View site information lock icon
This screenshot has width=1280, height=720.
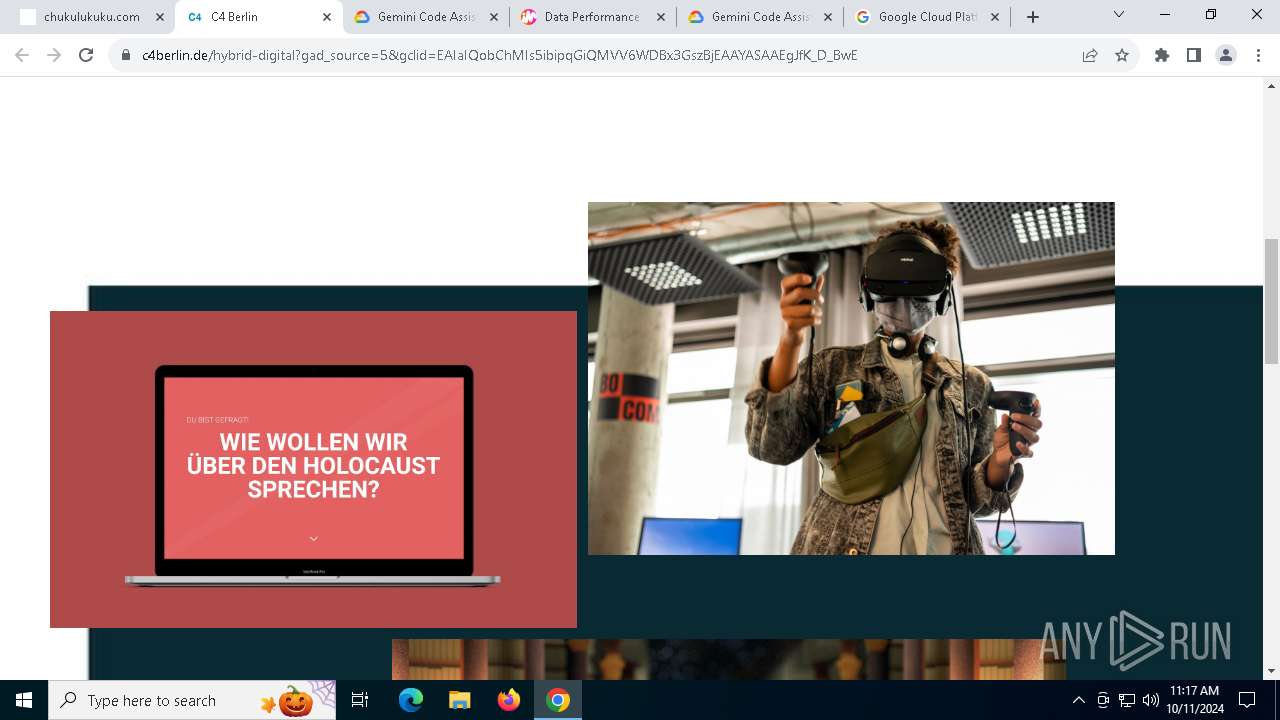(126, 55)
